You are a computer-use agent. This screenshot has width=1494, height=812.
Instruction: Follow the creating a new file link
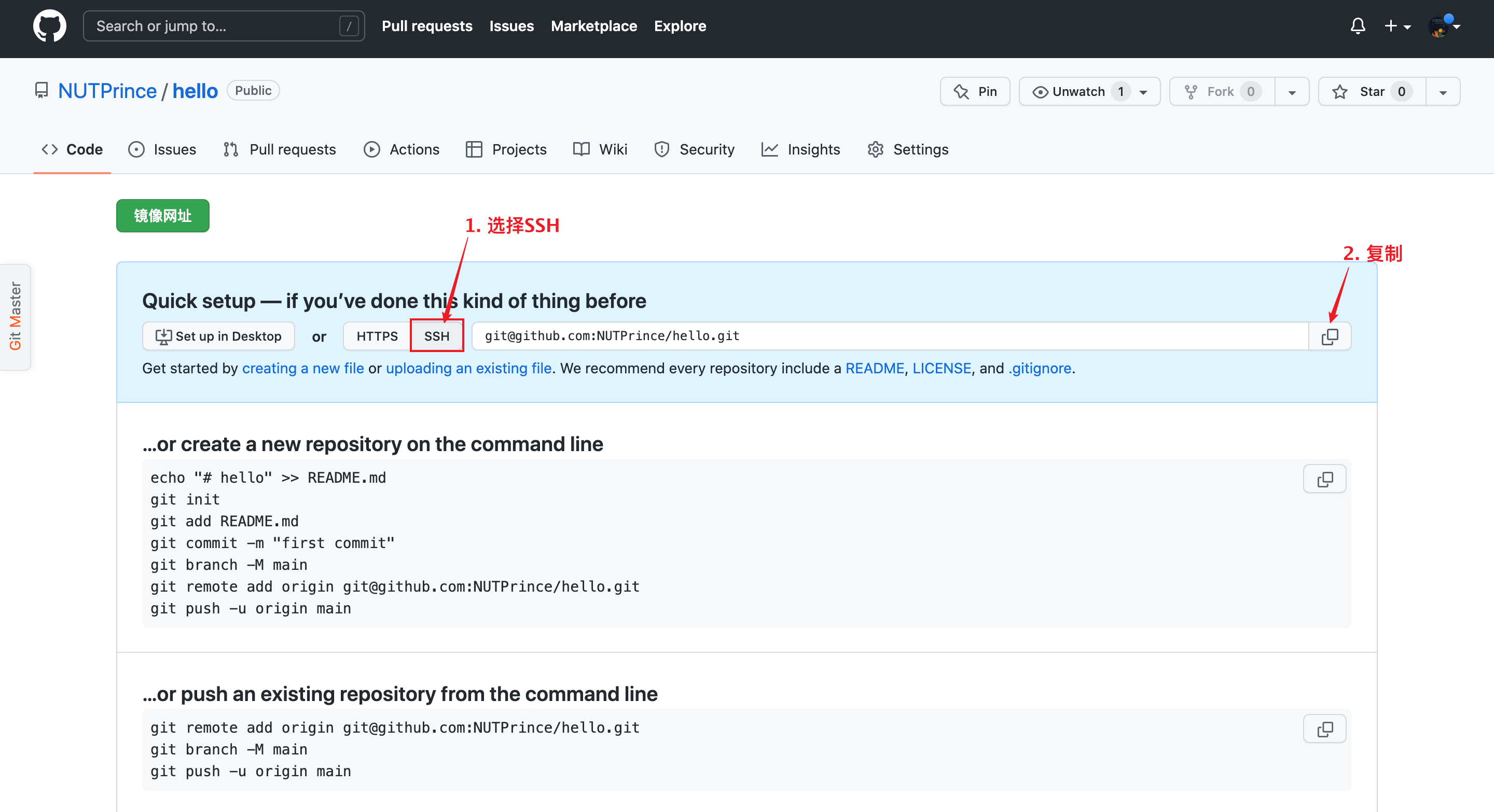pyautogui.click(x=303, y=368)
